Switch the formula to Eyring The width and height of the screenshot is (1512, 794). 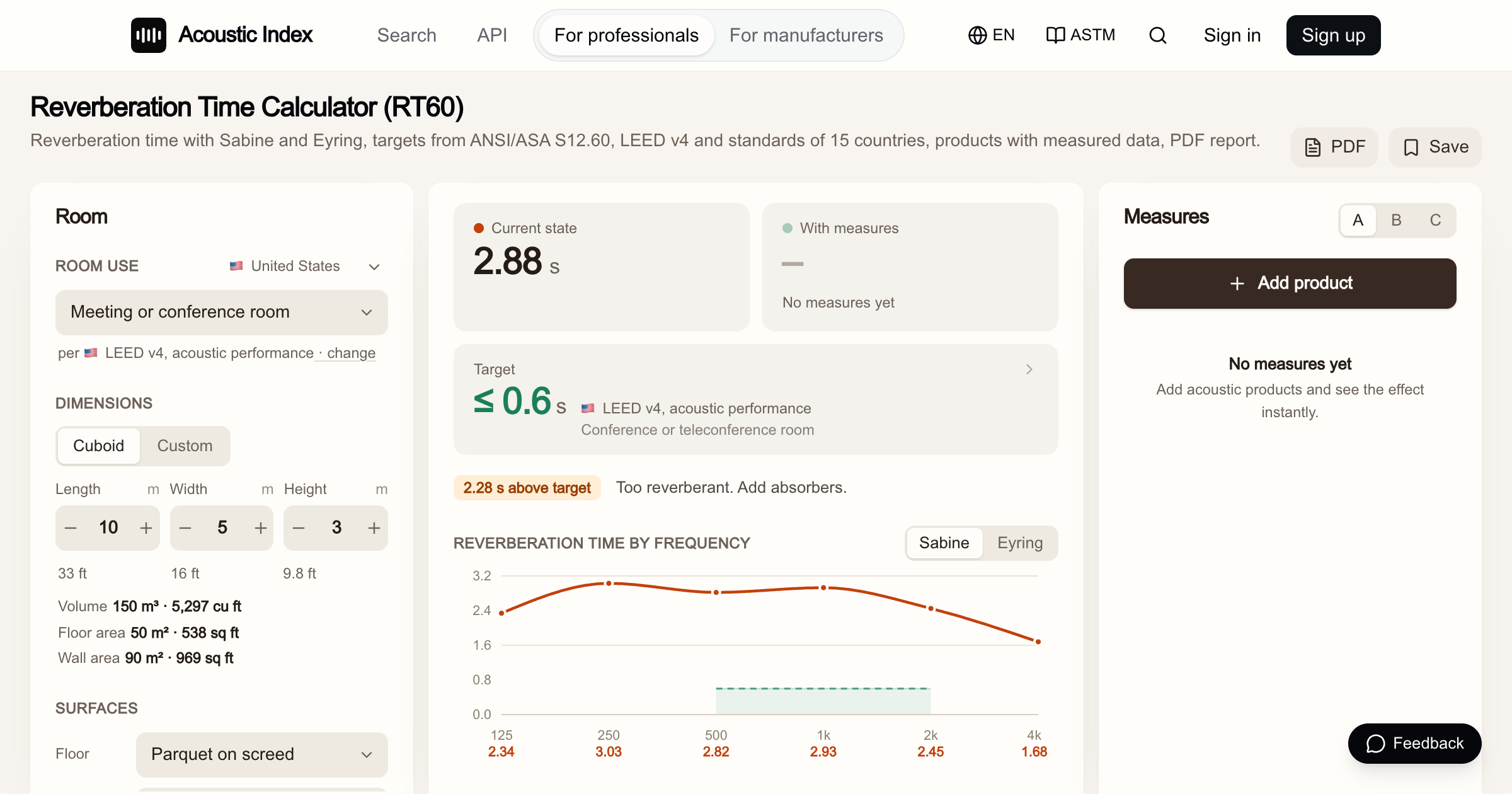click(x=1020, y=543)
